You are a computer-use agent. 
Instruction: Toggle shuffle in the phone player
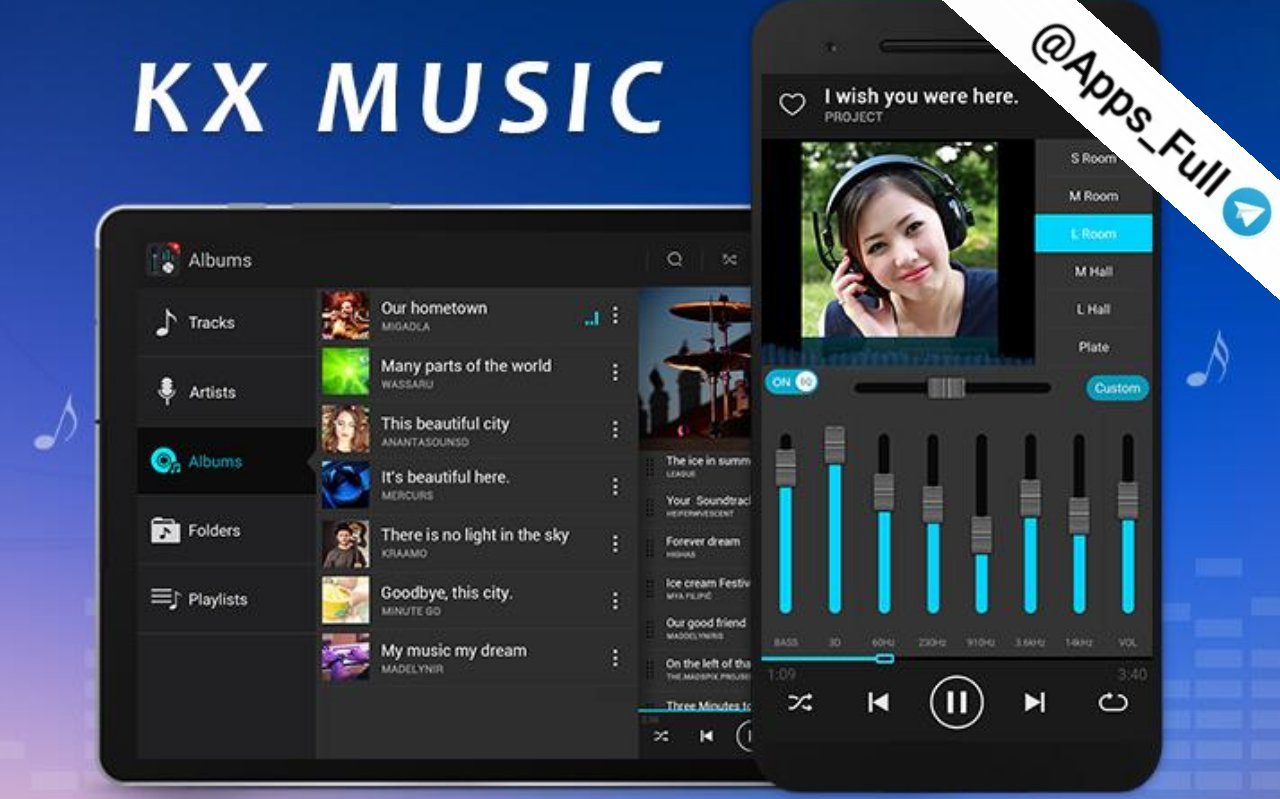click(800, 703)
